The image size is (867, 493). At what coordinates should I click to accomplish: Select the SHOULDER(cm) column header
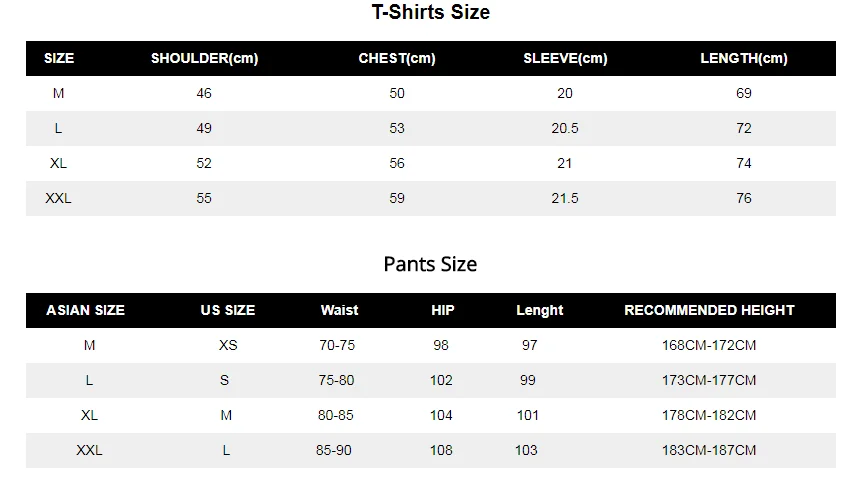coord(205,58)
